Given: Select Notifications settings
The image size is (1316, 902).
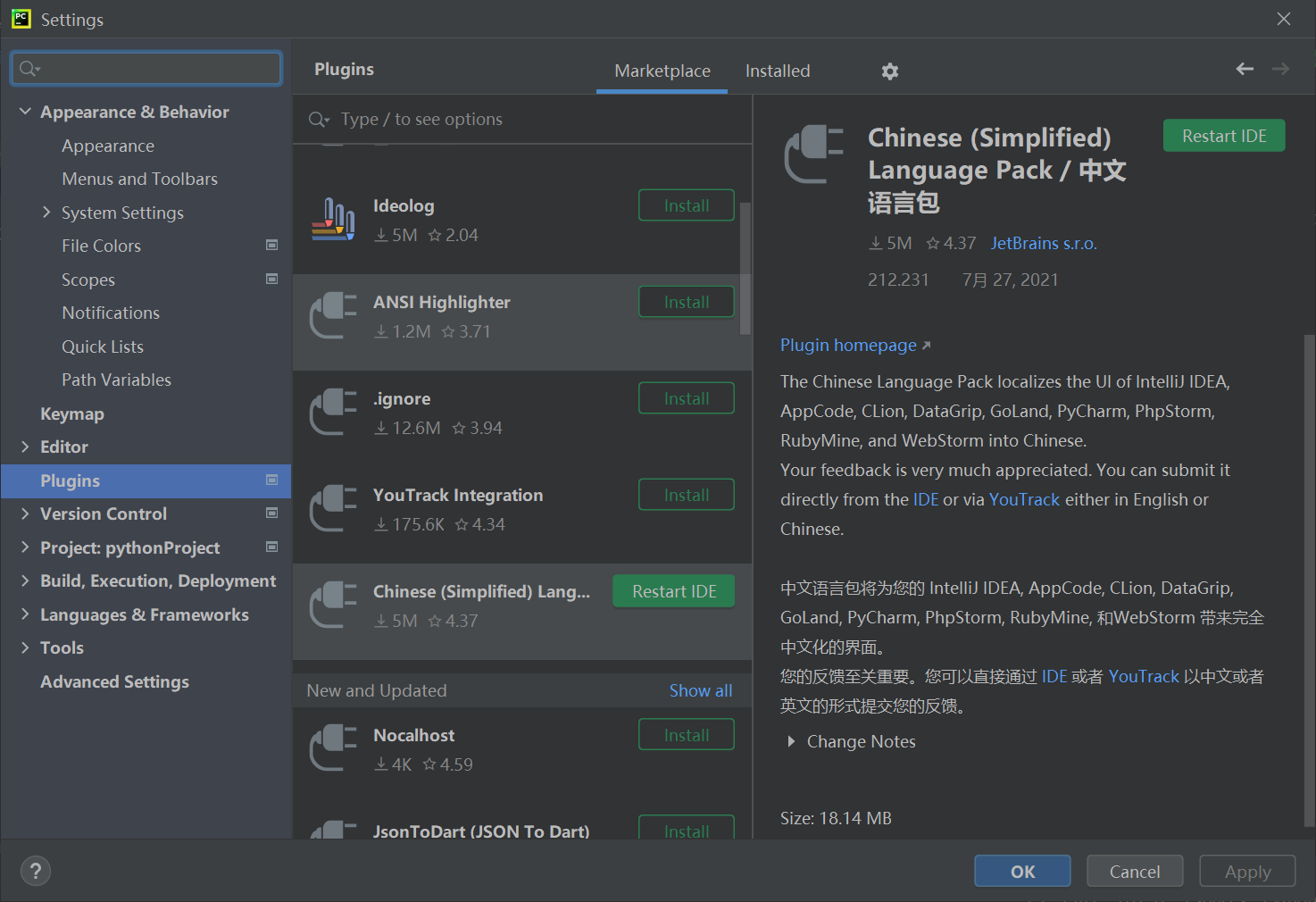Looking at the screenshot, I should (x=111, y=313).
